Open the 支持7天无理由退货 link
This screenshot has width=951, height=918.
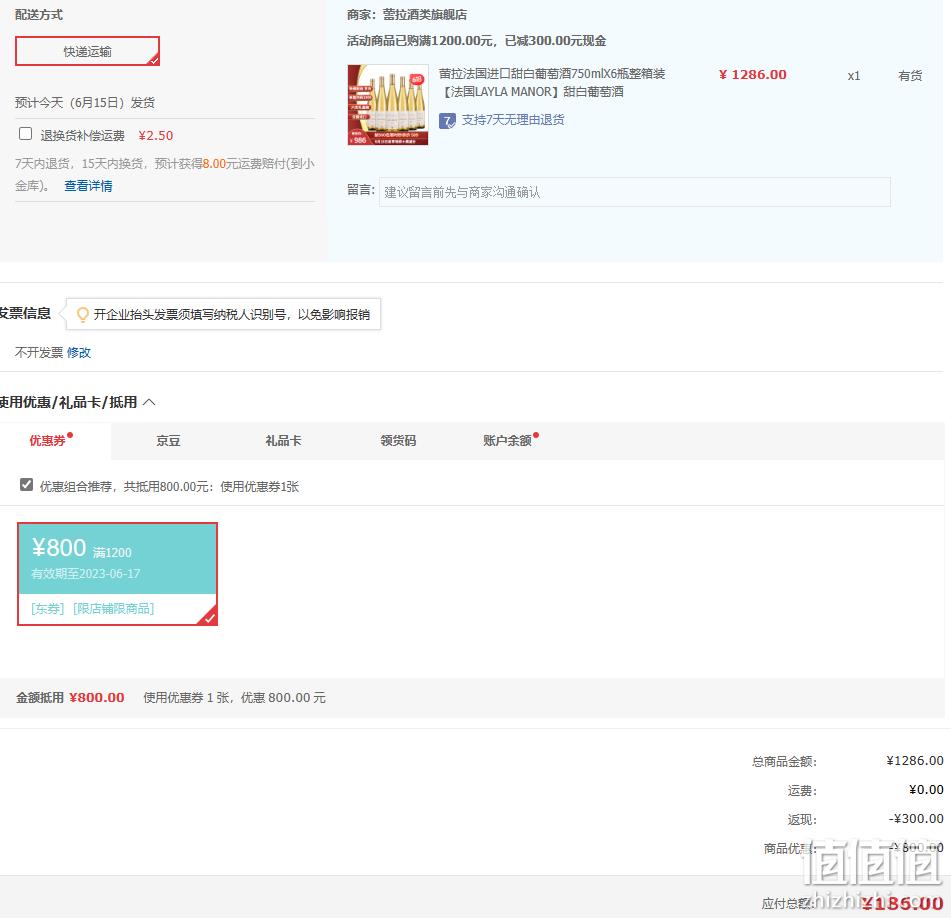[513, 119]
